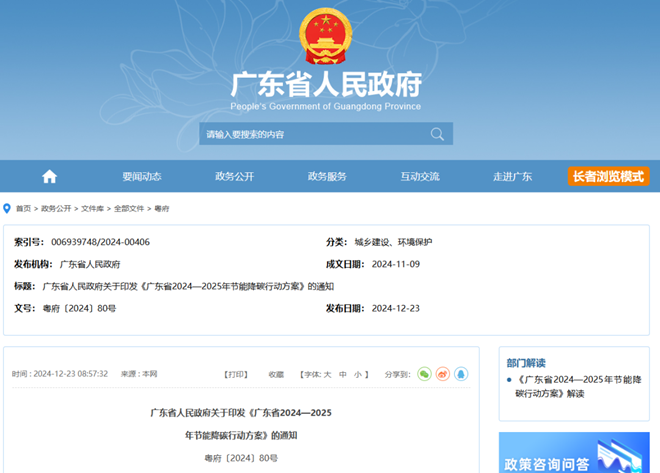The height and width of the screenshot is (473, 660).
Task: Open the 走进广东 nav menu
Action: (x=512, y=177)
